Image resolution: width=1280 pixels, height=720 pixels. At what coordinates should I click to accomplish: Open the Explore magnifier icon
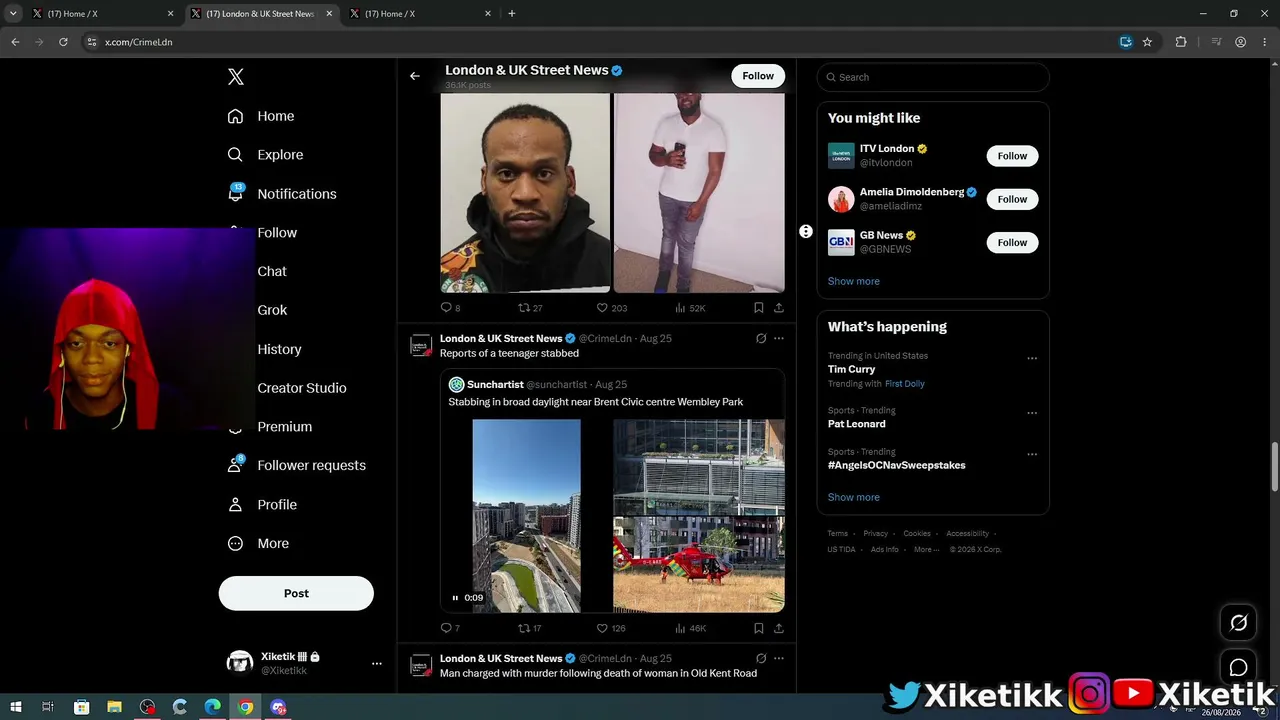point(236,155)
